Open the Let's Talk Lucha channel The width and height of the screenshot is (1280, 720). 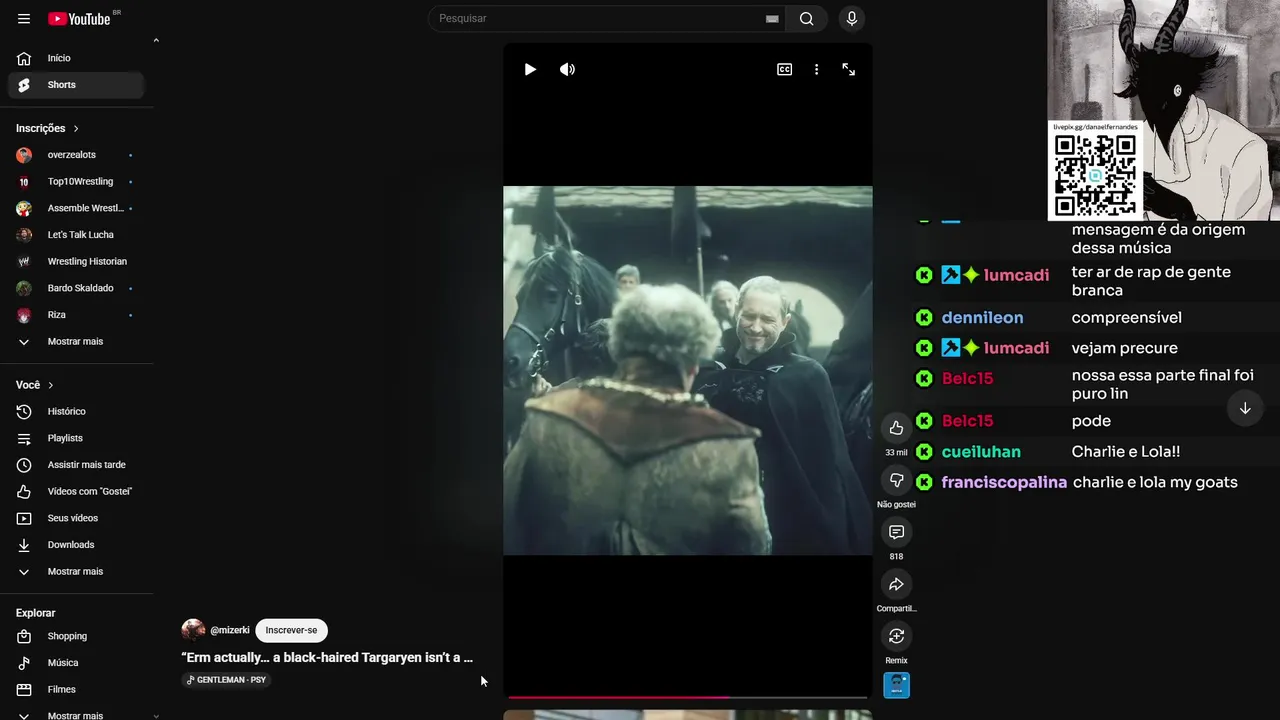pos(76,235)
